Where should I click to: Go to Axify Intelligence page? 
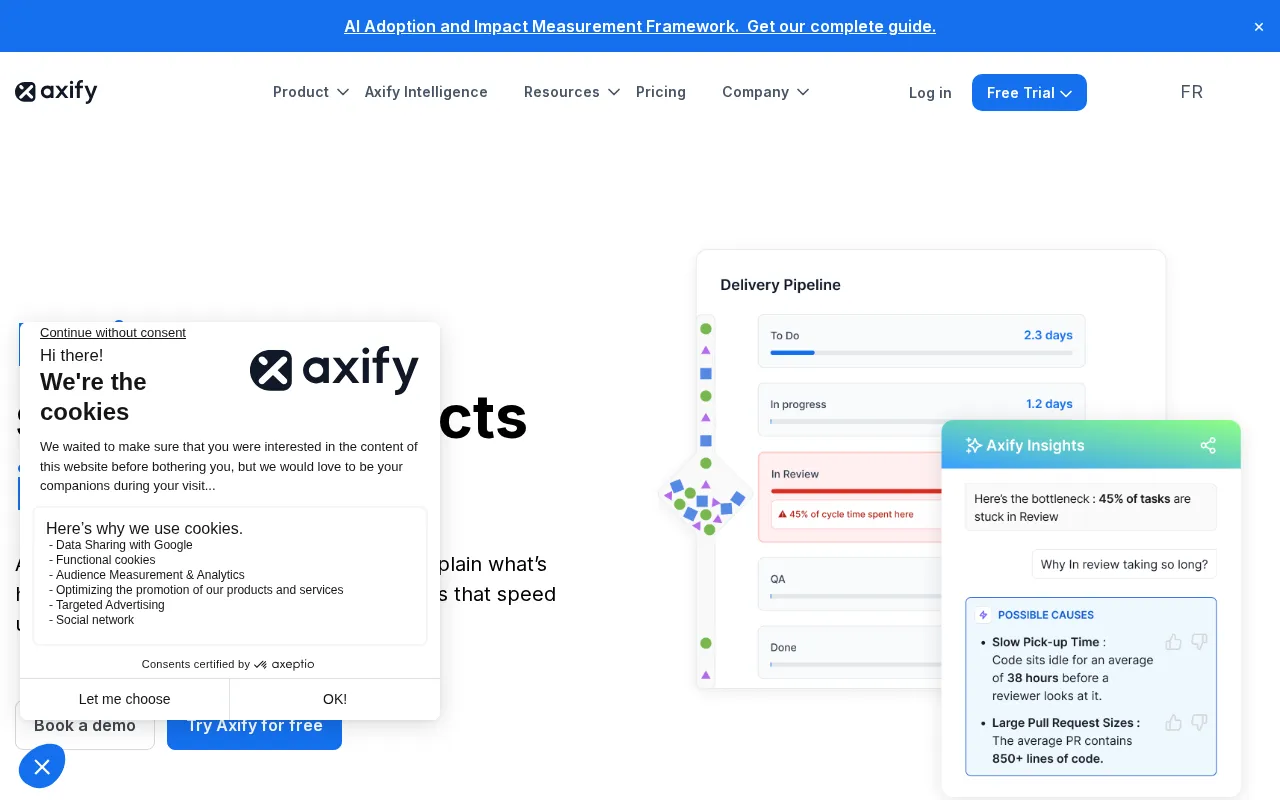click(x=426, y=92)
